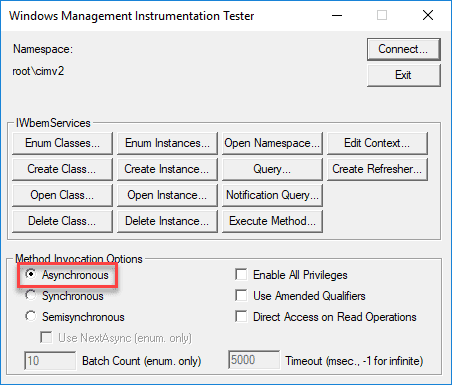Click Delete Class... button
This screenshot has width=452, height=385.
62,221
